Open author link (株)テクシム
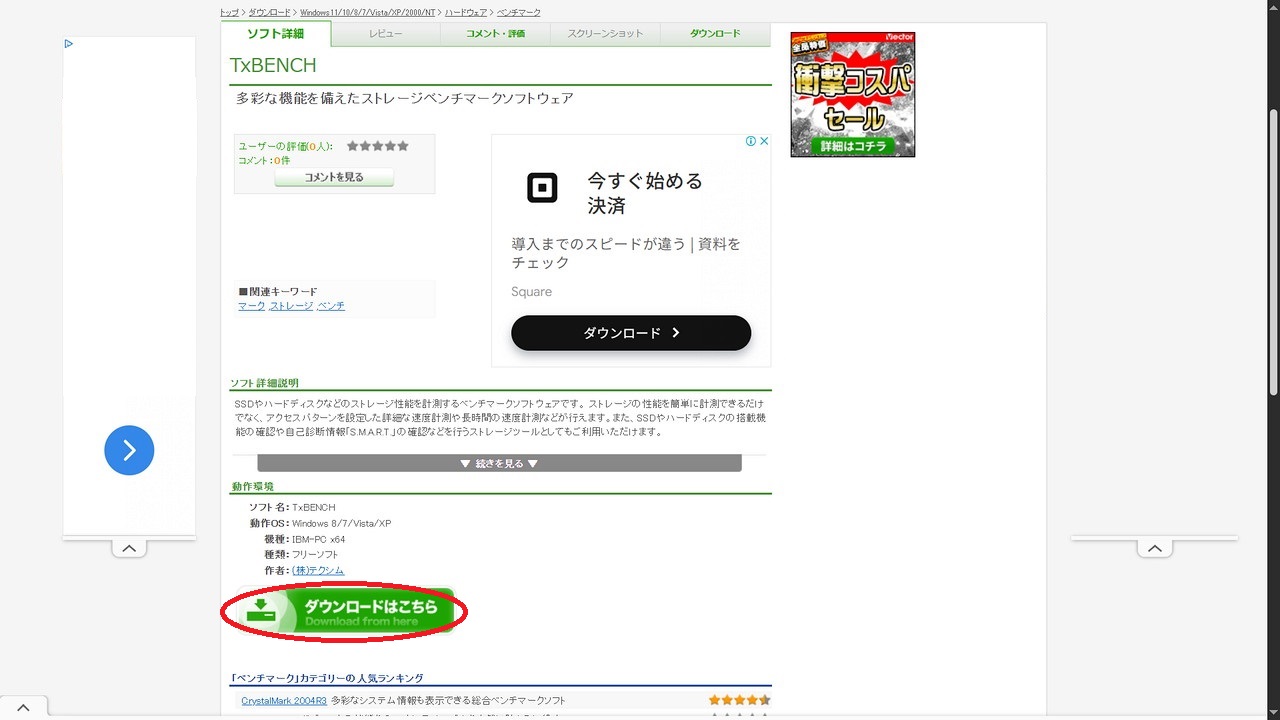This screenshot has height=720, width=1280. point(318,570)
